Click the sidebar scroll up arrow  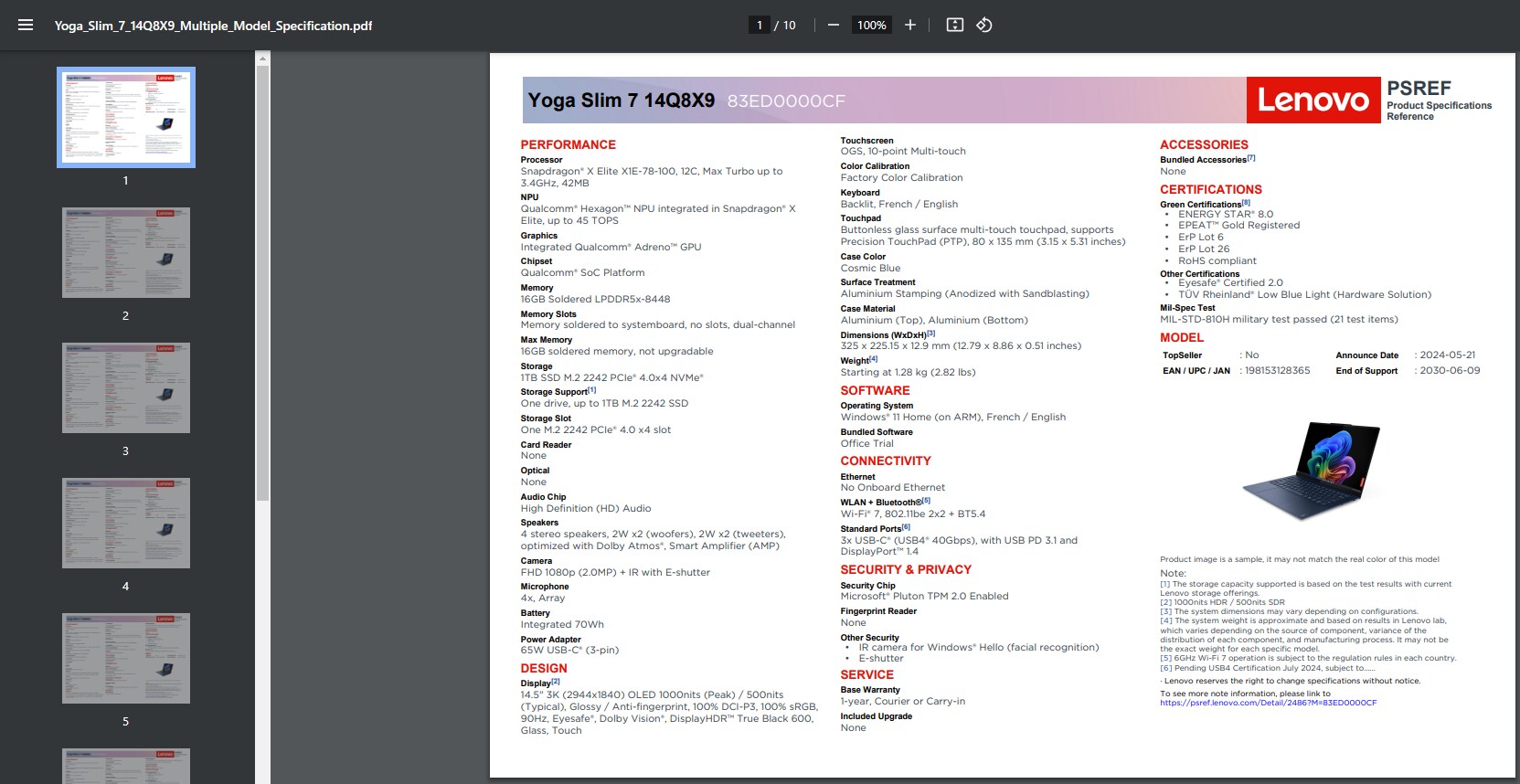pos(263,58)
